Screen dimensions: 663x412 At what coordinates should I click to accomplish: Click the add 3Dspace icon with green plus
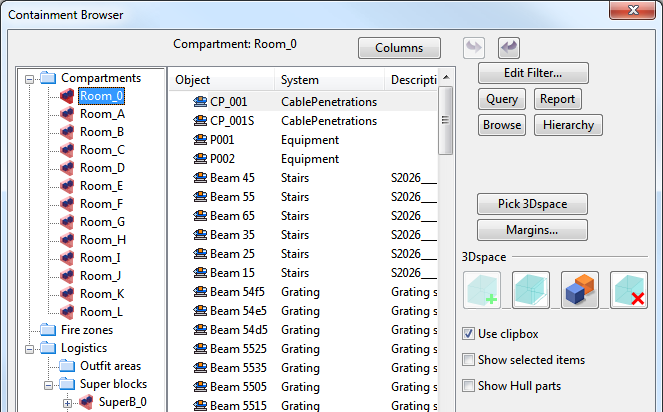click(x=482, y=290)
